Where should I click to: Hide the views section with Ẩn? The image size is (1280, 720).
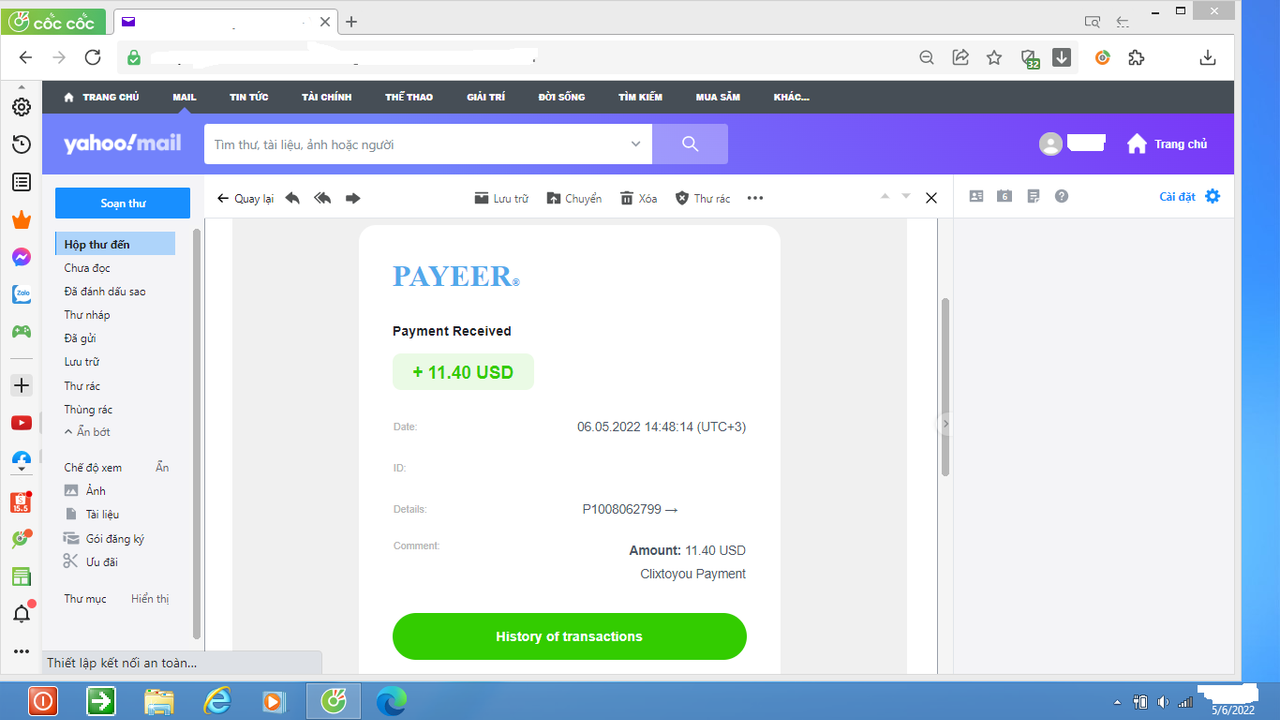pos(162,467)
